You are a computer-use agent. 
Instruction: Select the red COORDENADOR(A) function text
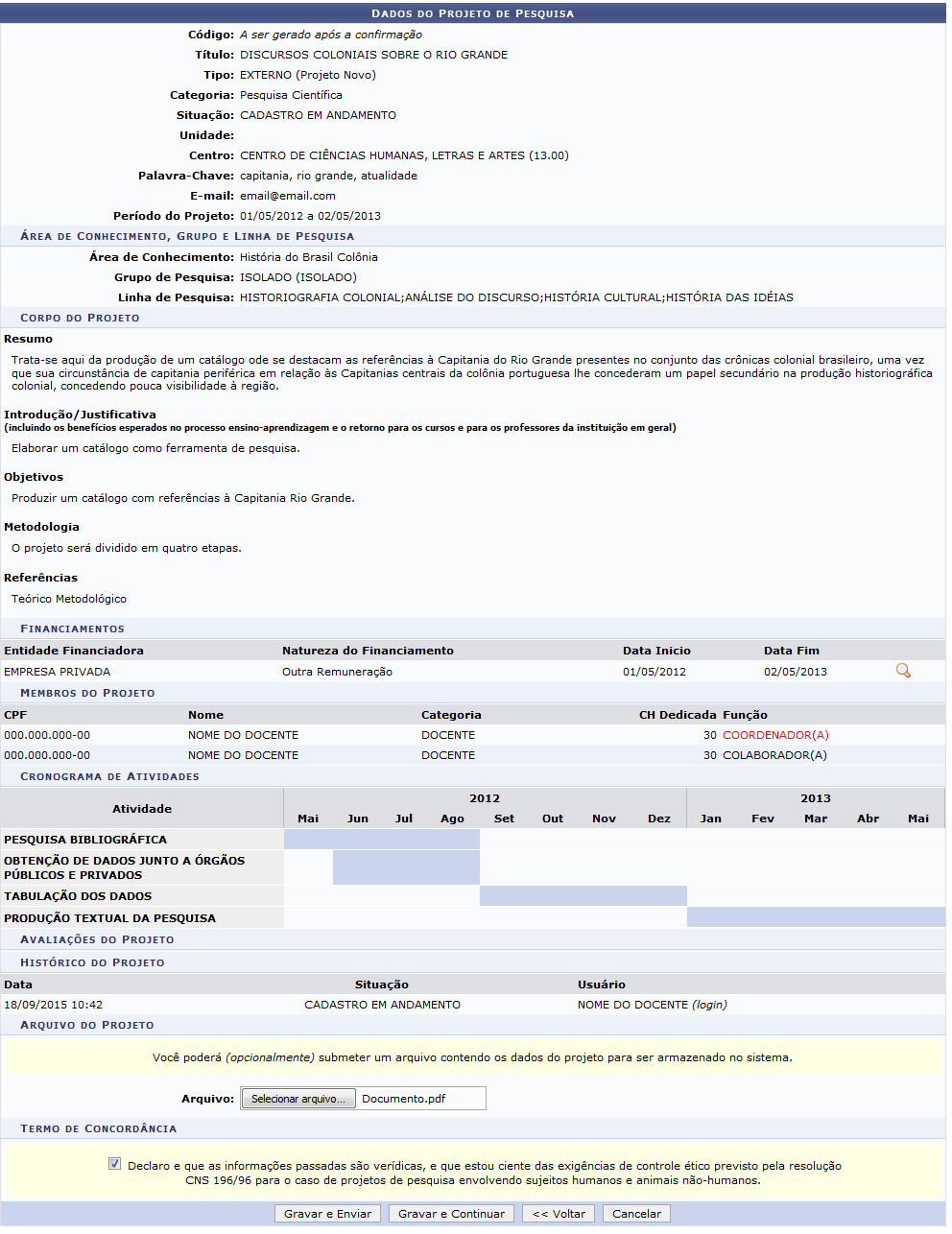point(775,735)
